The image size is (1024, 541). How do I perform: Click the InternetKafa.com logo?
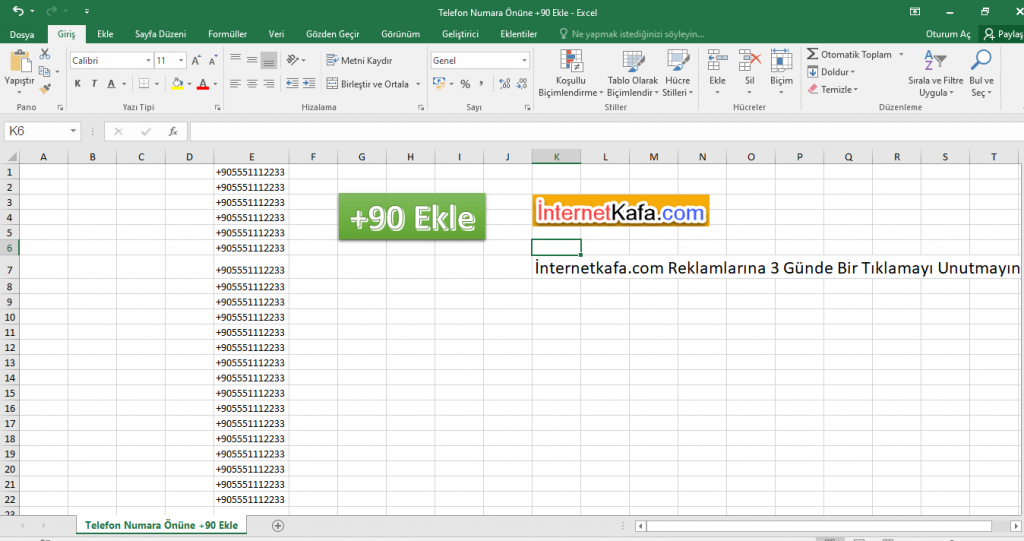tap(620, 211)
